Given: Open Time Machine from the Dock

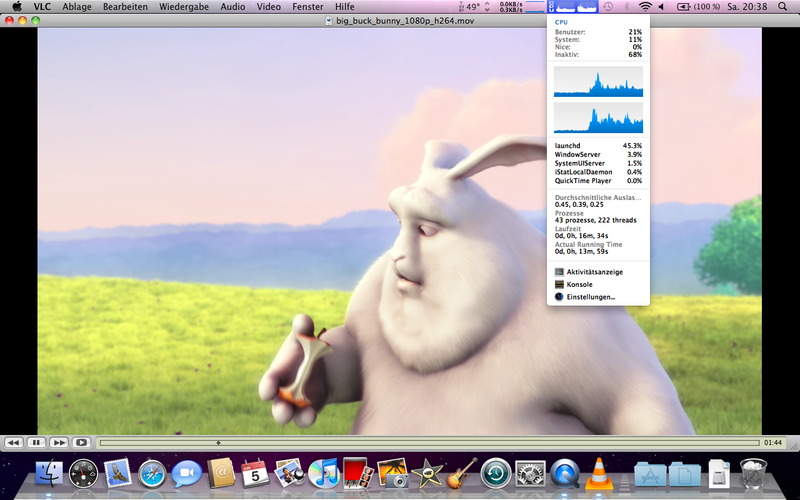Looking at the screenshot, I should pyautogui.click(x=495, y=473).
